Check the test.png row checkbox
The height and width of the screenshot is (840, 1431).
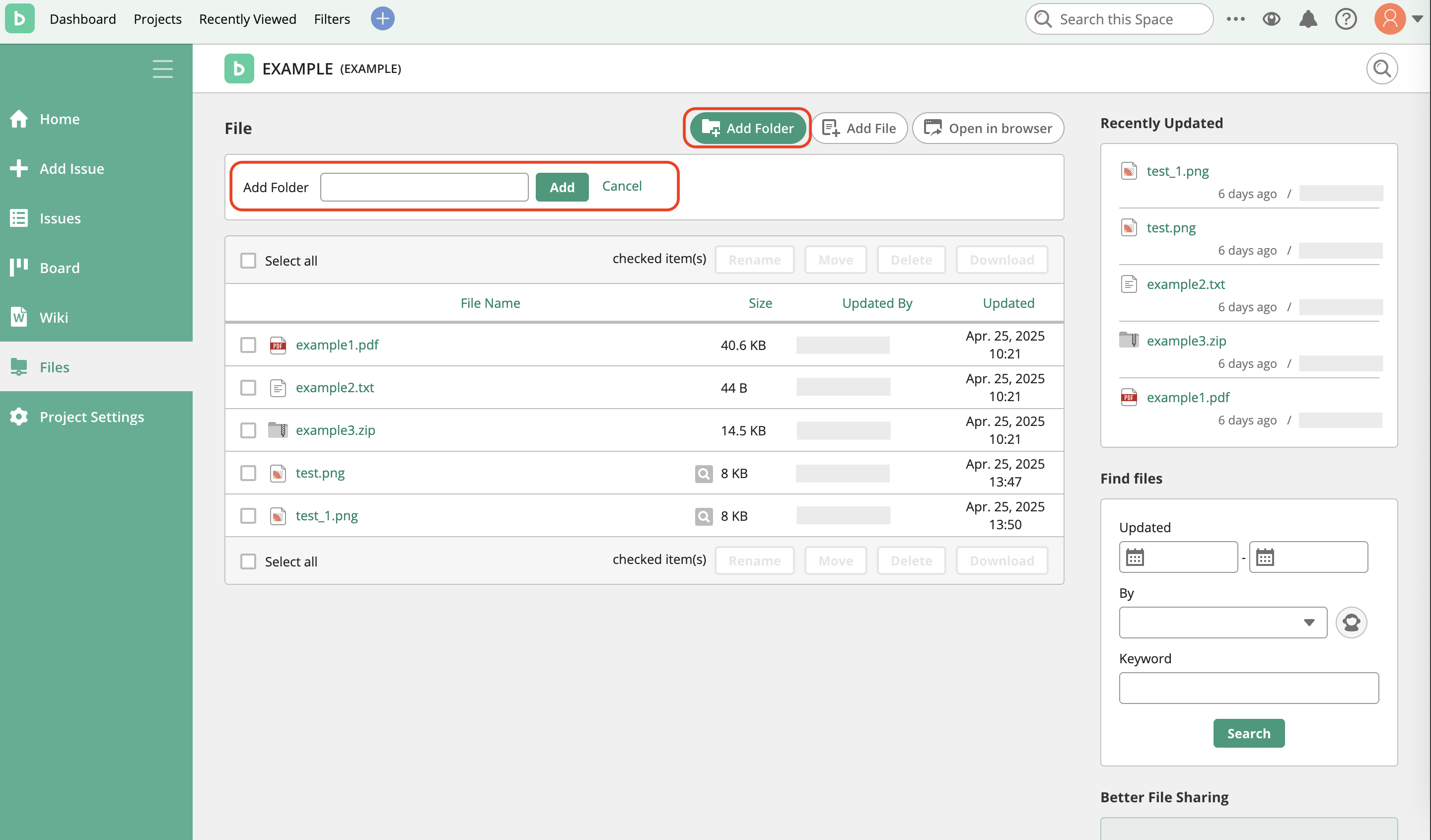click(248, 473)
